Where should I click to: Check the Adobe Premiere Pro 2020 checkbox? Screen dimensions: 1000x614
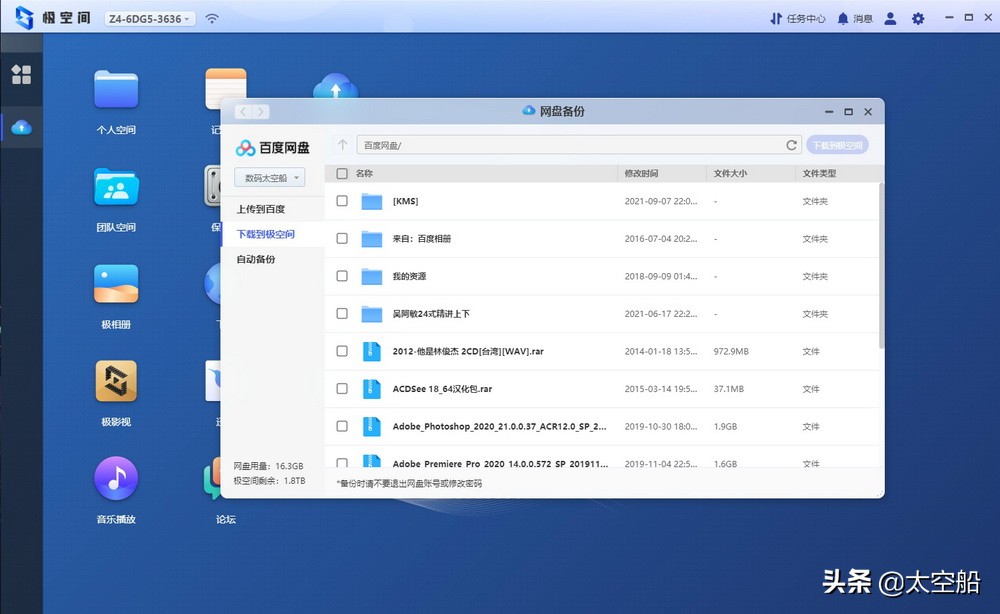(342, 463)
